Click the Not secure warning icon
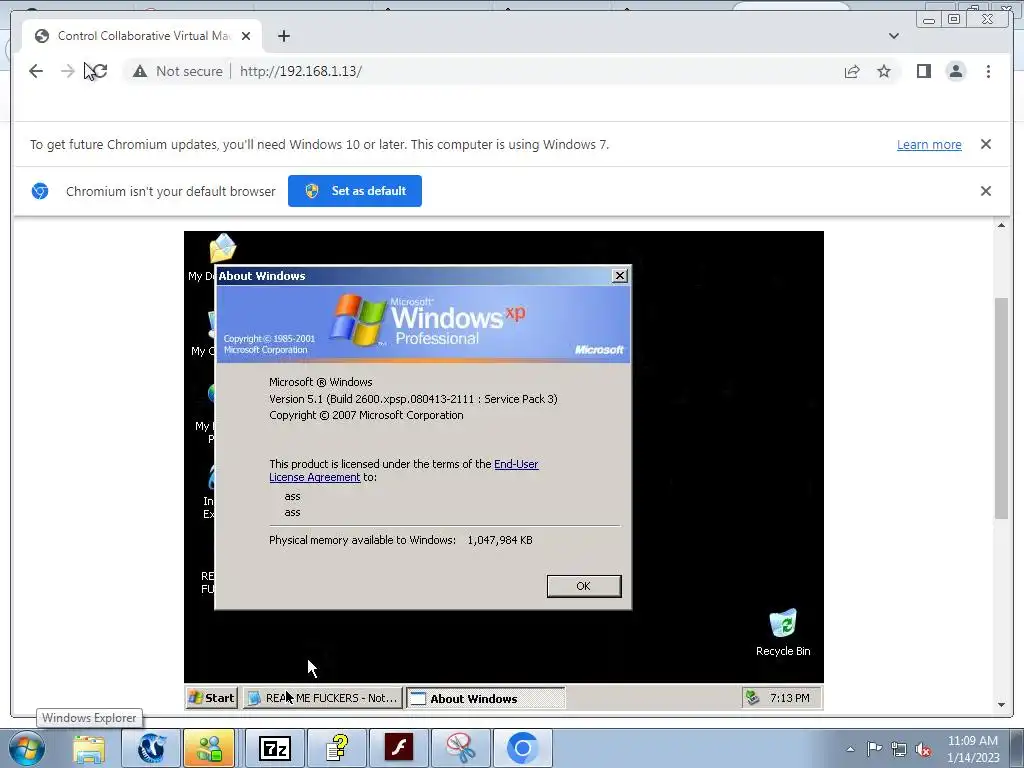Screen dimensions: 1024x768 140,71
